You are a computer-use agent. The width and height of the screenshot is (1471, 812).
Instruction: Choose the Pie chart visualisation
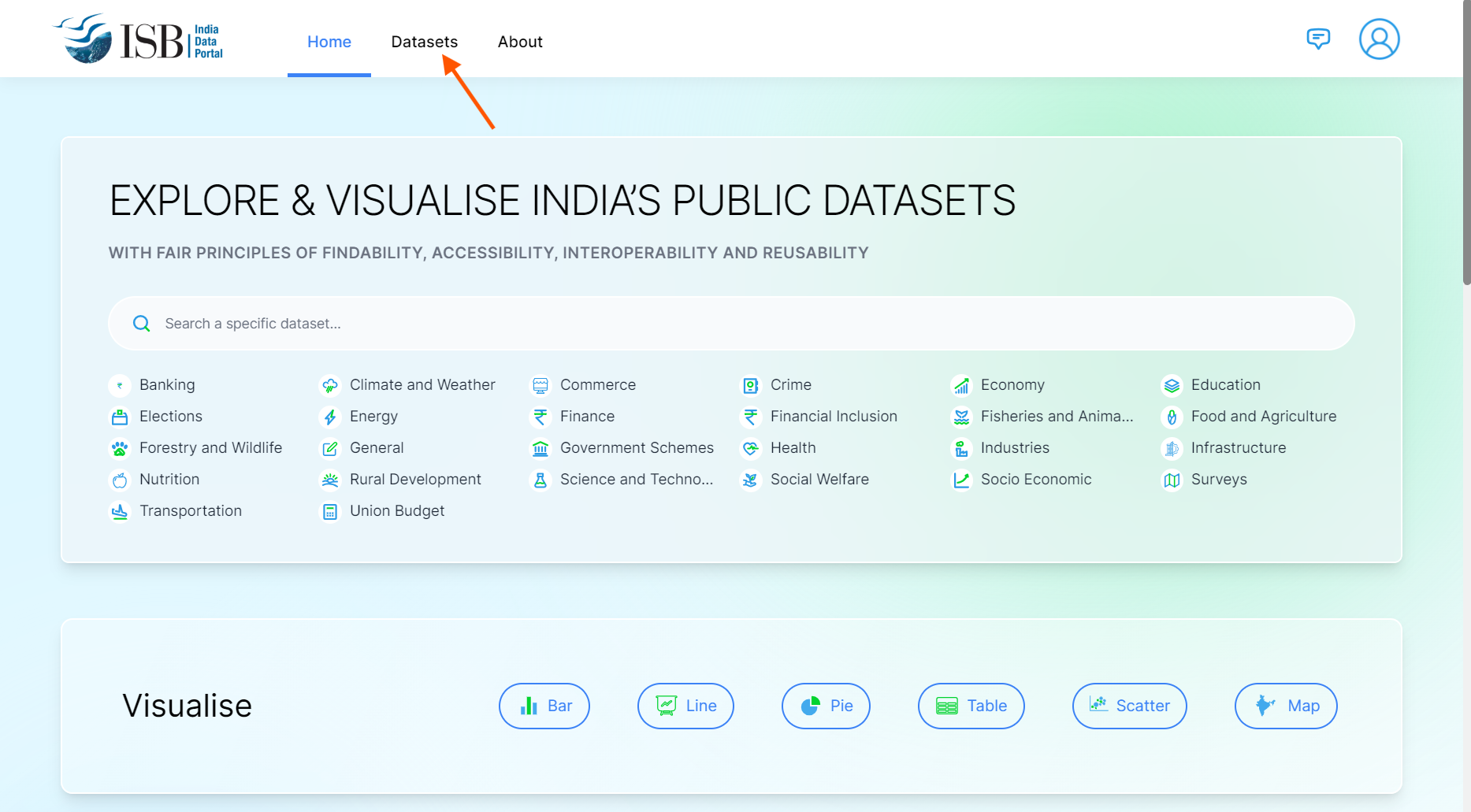coord(826,706)
